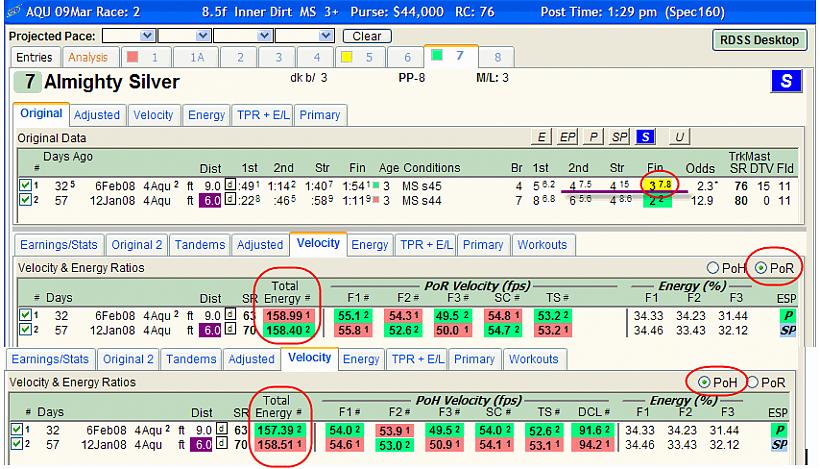Click the green 2 finish position cell
This screenshot has height=469, width=820.
(657, 201)
